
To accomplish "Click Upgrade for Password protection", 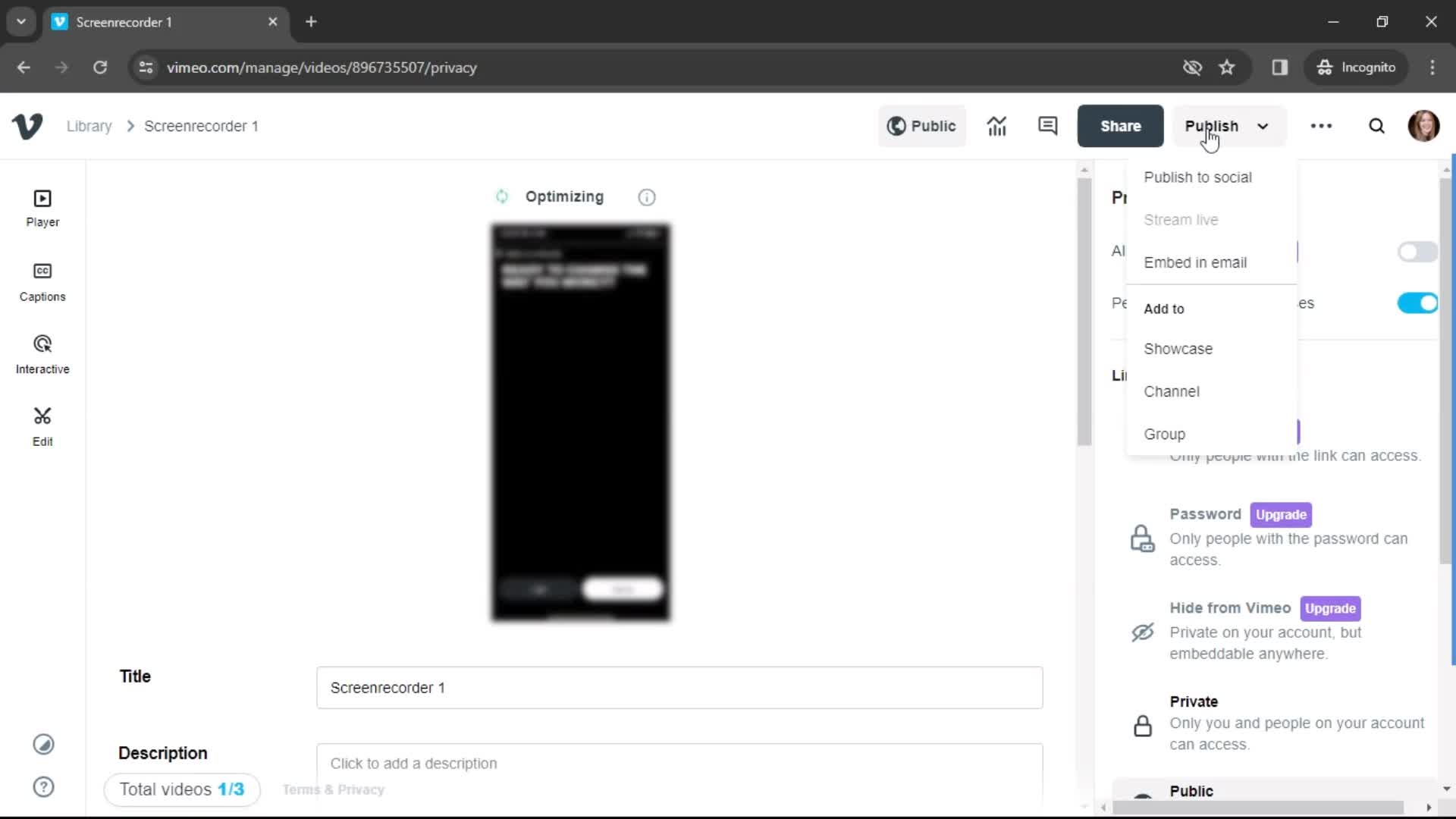I will (1282, 513).
